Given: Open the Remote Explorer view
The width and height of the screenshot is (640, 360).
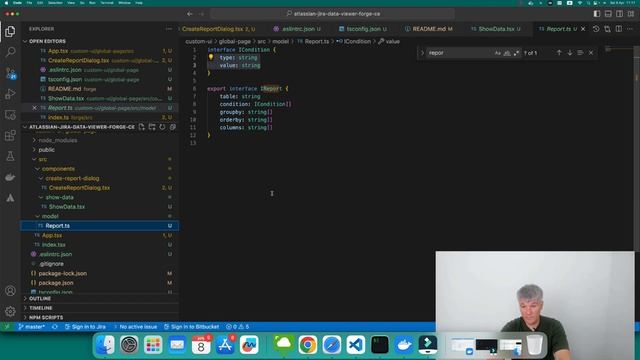Looking at the screenshot, I should pos(10,115).
